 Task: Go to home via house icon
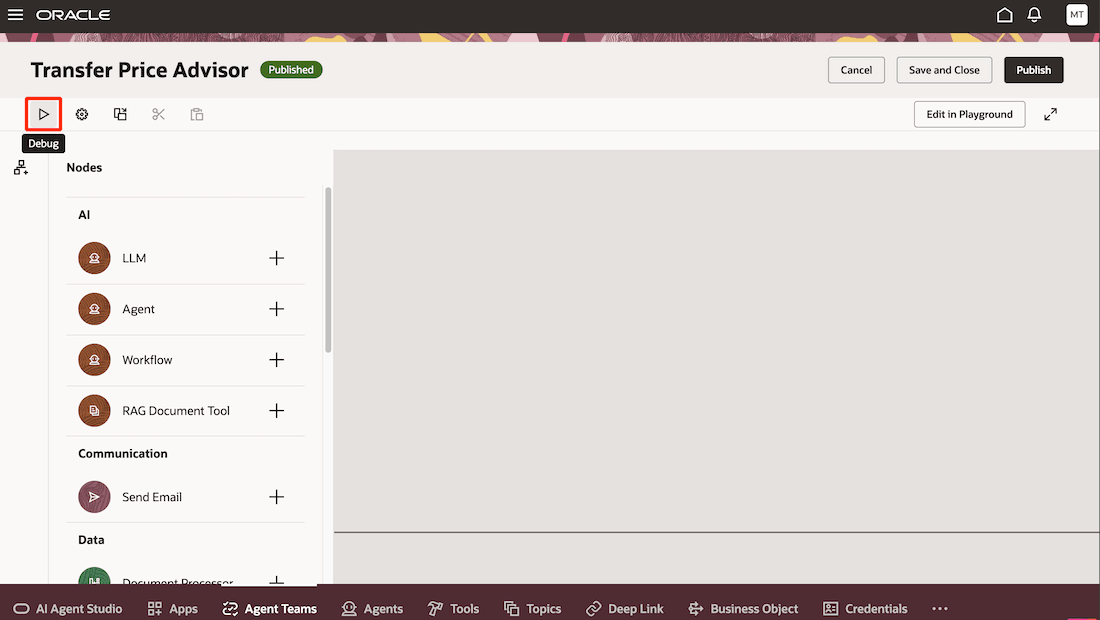(x=1005, y=15)
